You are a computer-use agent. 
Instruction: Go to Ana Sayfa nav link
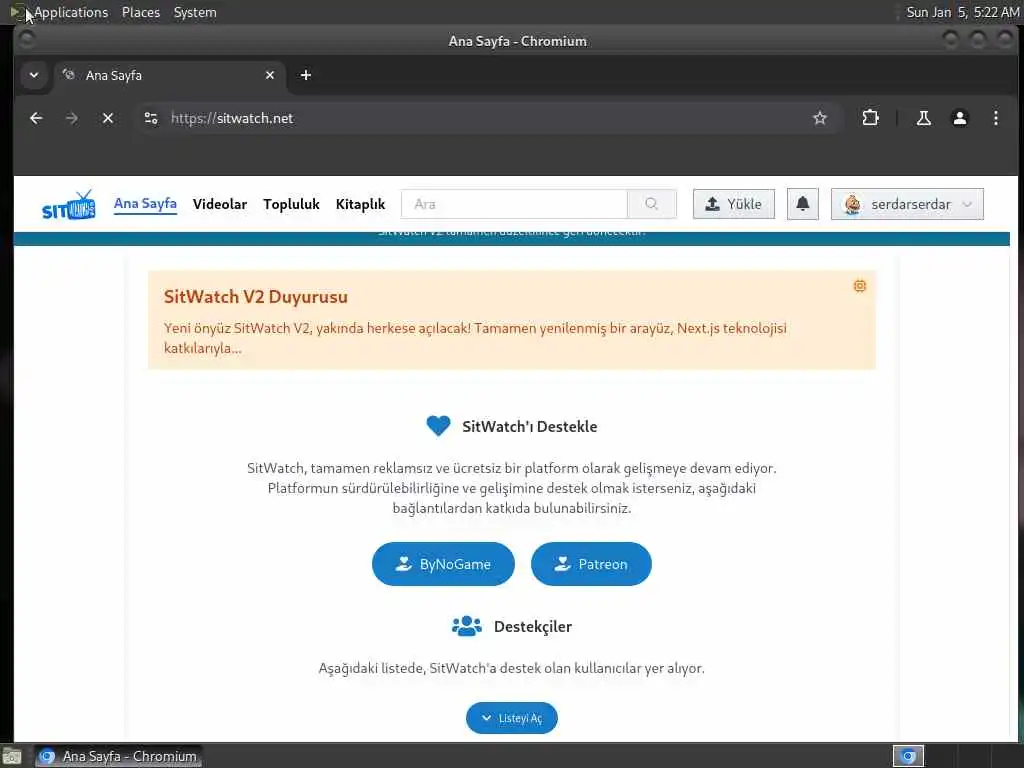click(x=145, y=204)
